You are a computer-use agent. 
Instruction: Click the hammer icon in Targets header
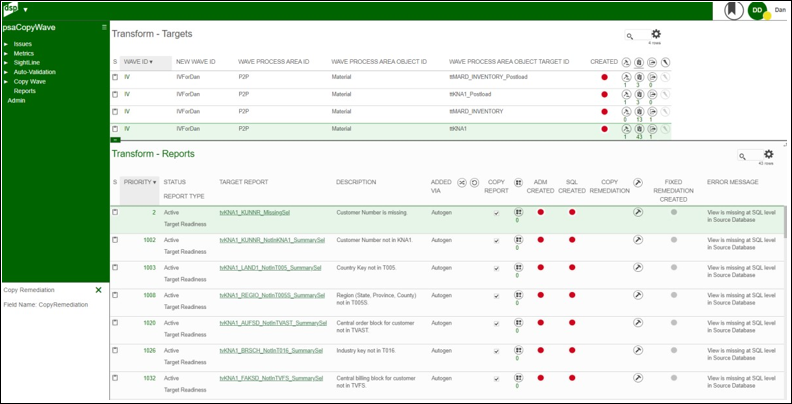[x=626, y=62]
